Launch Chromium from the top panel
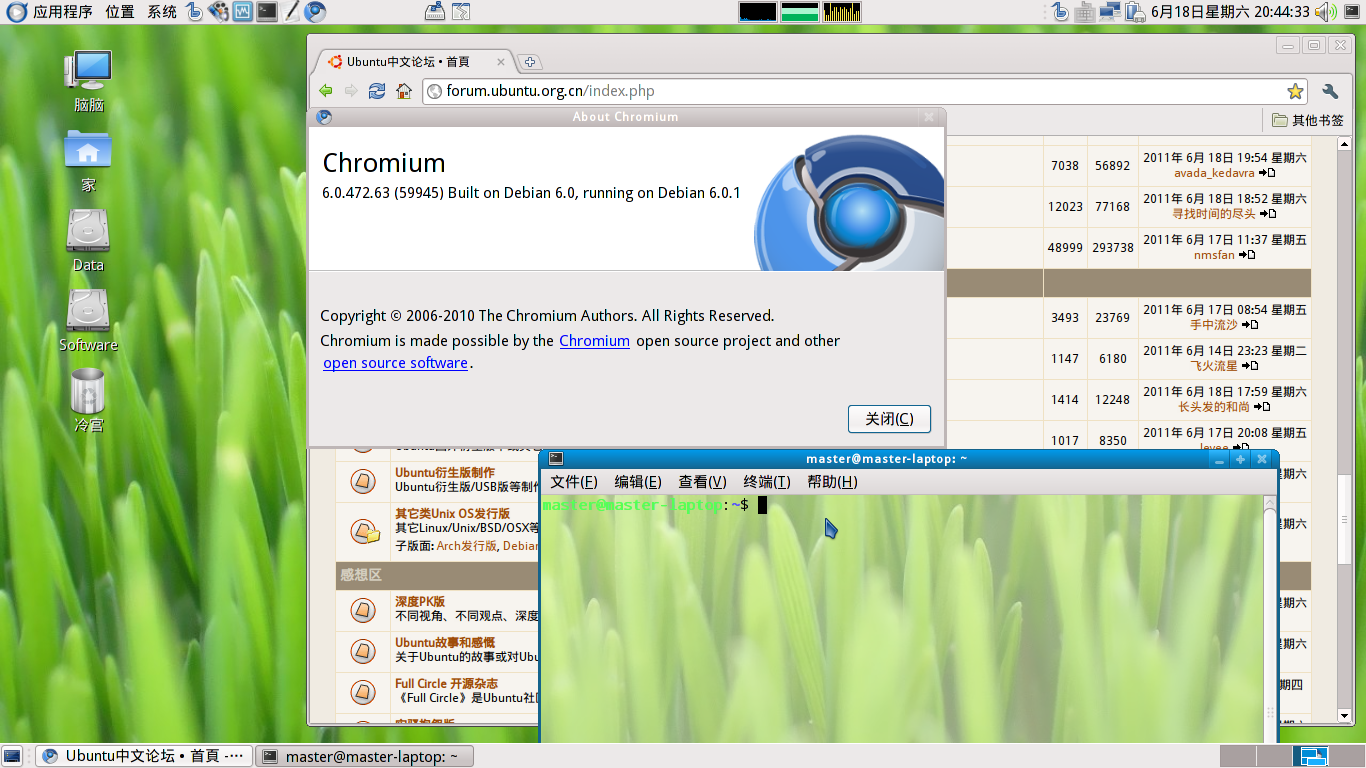The height and width of the screenshot is (768, 1366). tap(315, 12)
